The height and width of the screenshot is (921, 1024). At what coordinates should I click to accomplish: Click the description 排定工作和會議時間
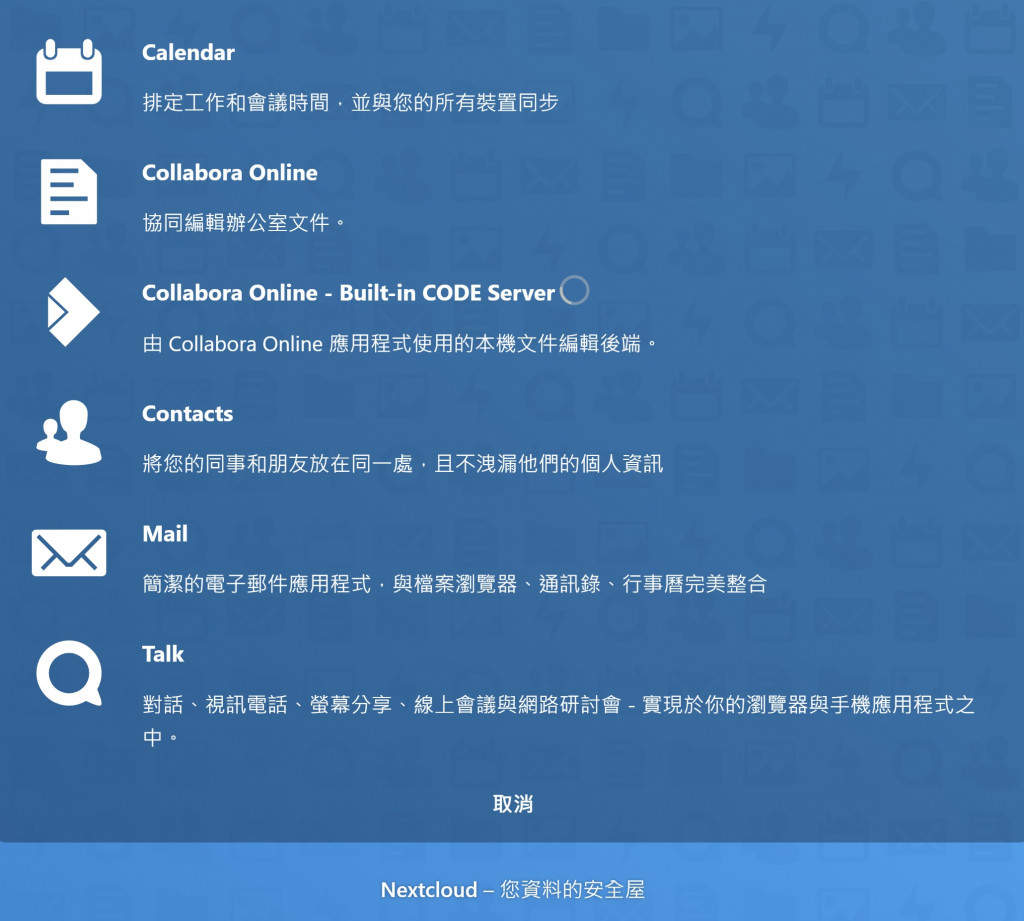tap(351, 103)
